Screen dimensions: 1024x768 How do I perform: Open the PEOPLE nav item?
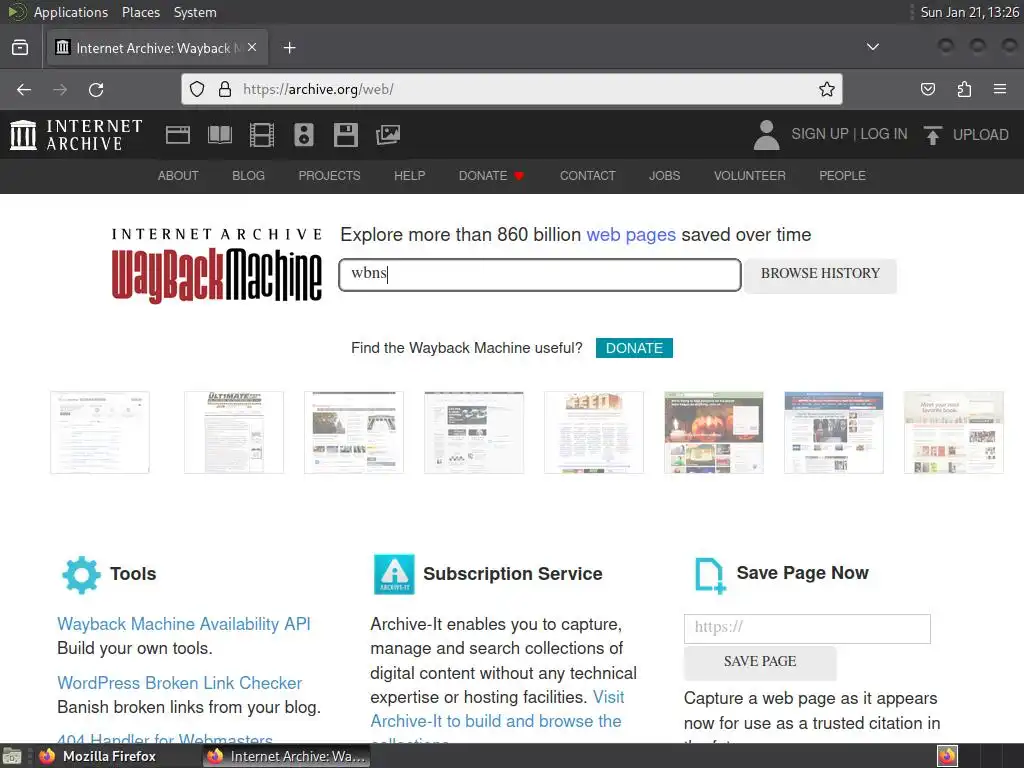(842, 176)
